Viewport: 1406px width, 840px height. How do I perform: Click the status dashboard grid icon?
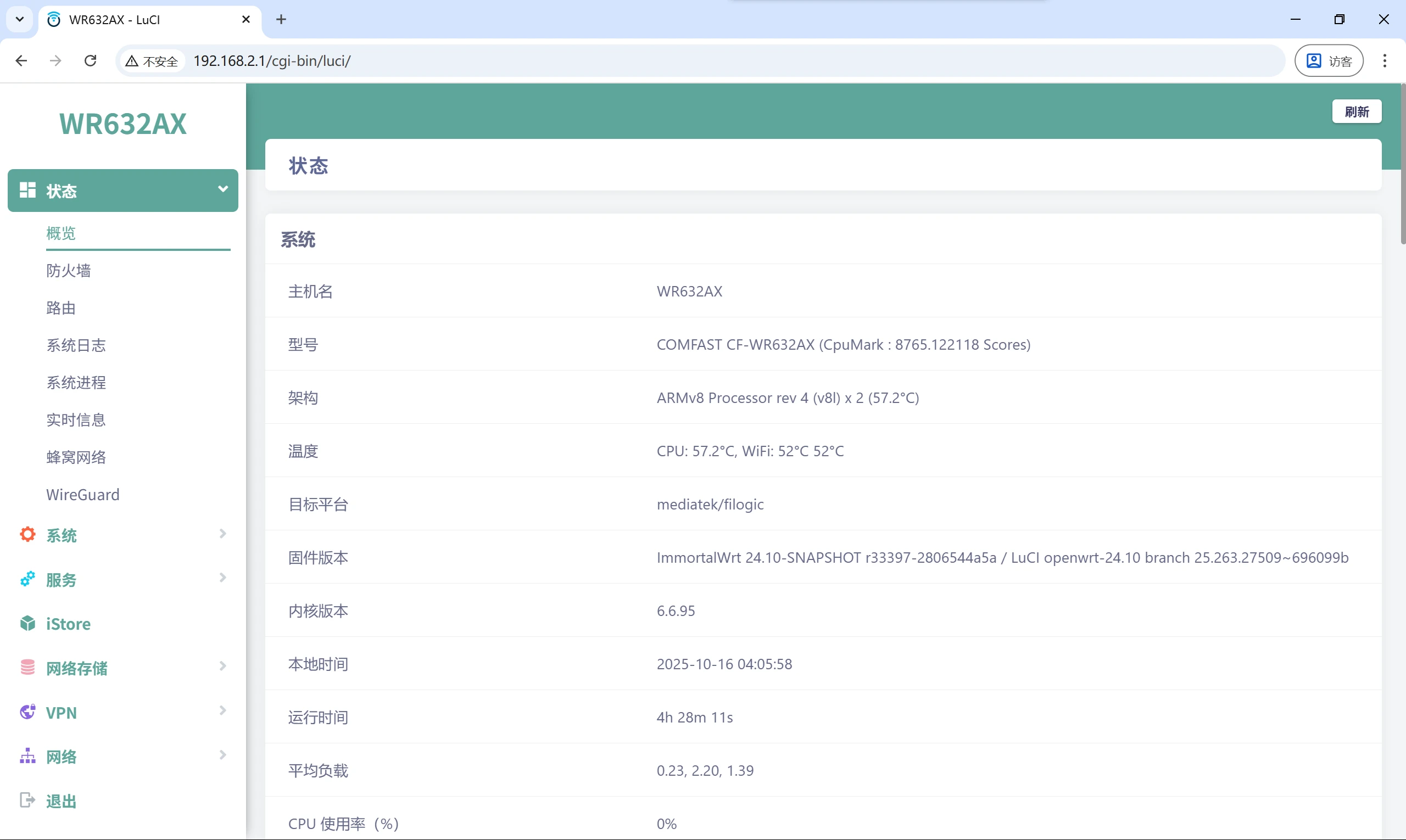[x=27, y=190]
